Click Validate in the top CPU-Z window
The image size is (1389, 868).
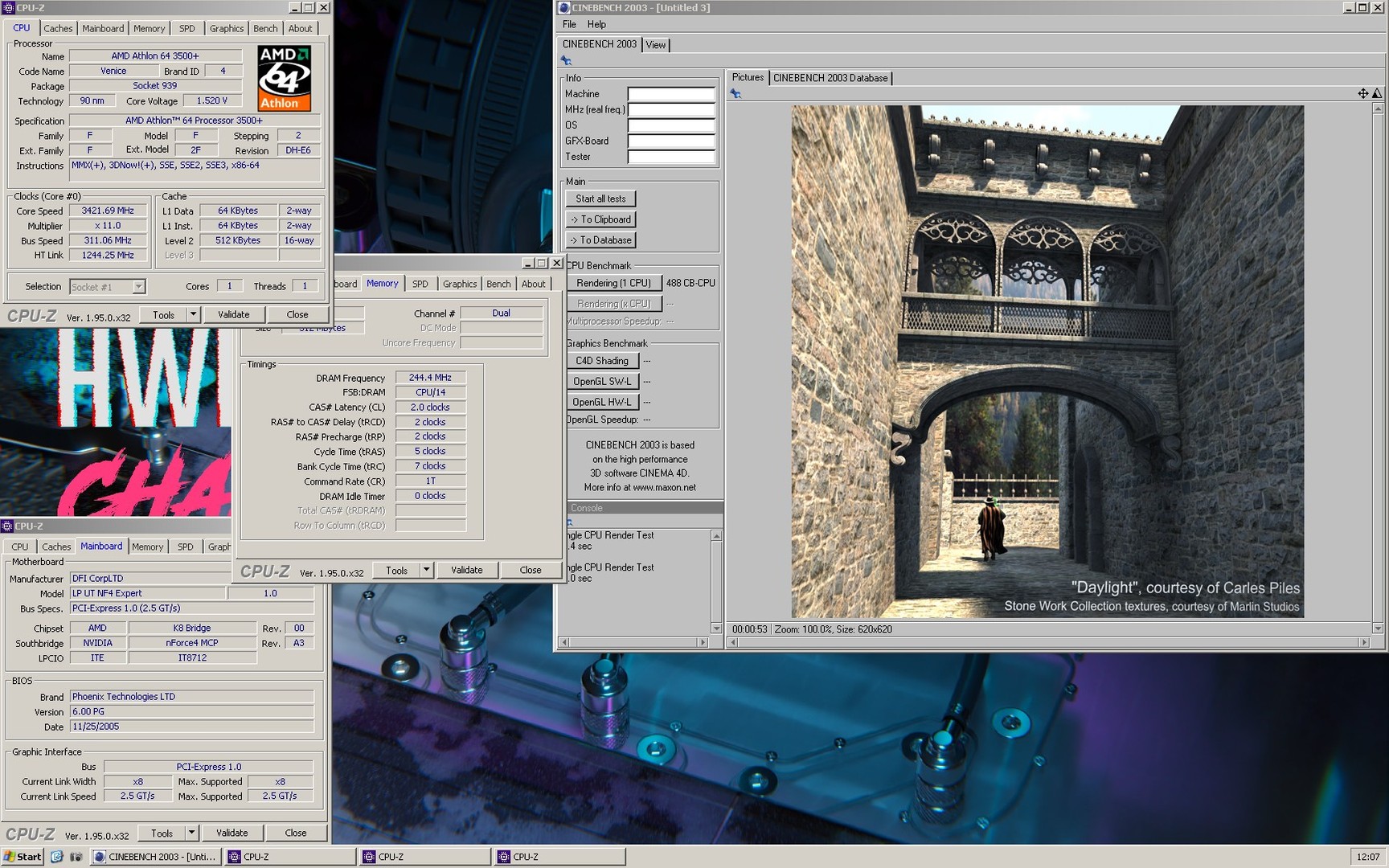coord(233,315)
